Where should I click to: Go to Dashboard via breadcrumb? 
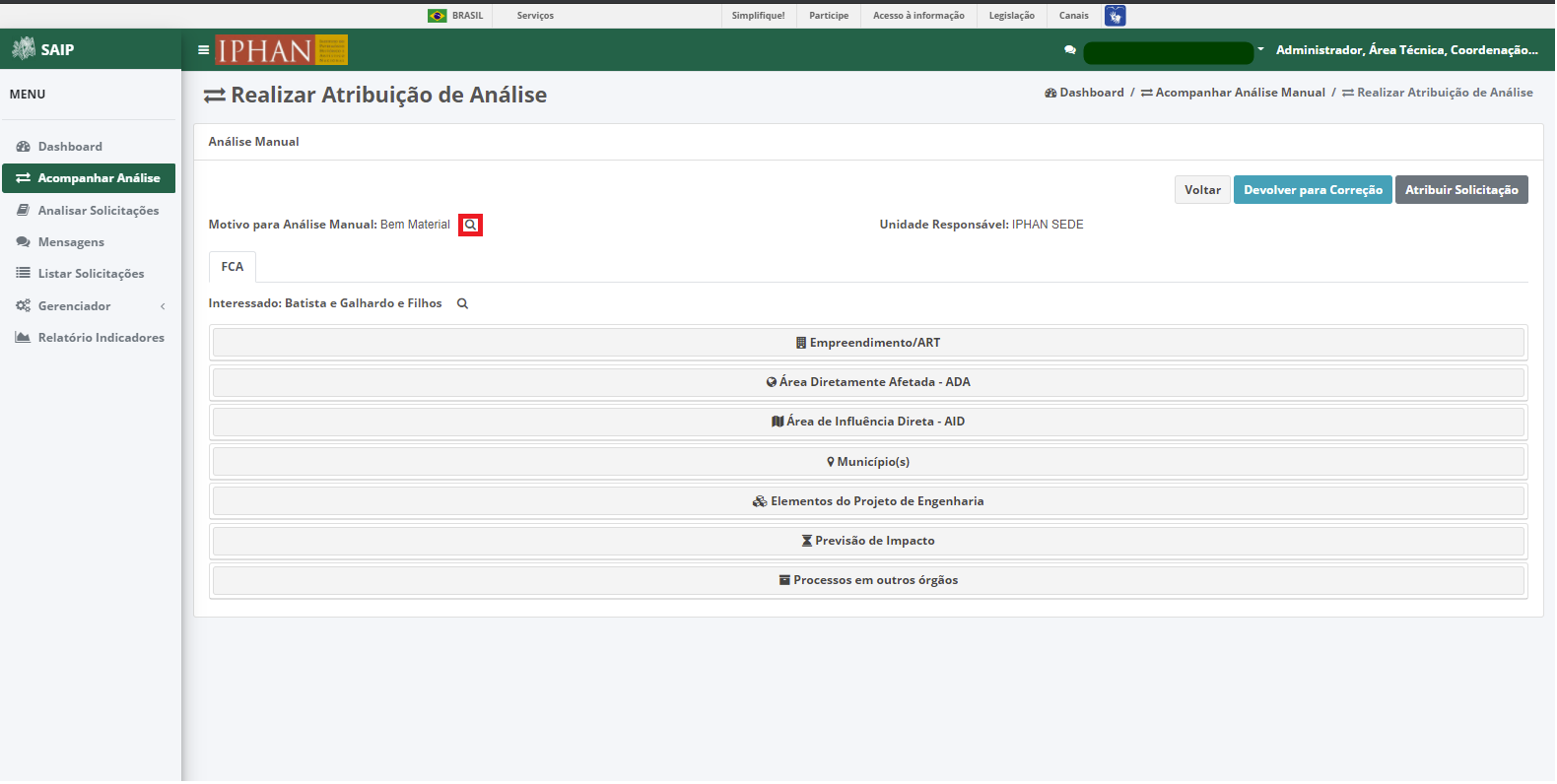(x=1084, y=93)
